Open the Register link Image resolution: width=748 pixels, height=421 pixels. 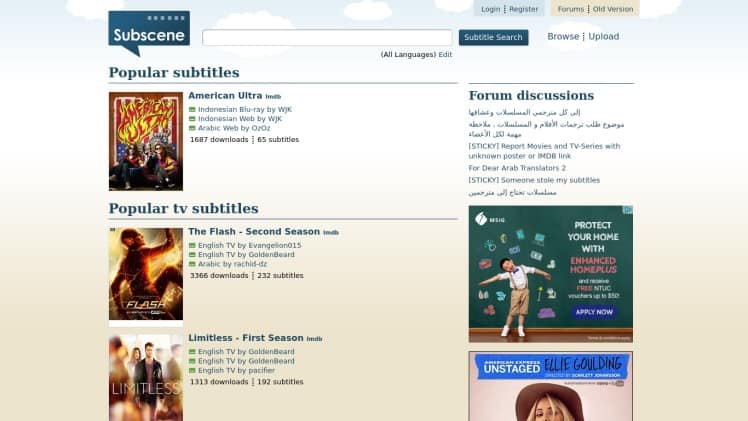tap(523, 9)
